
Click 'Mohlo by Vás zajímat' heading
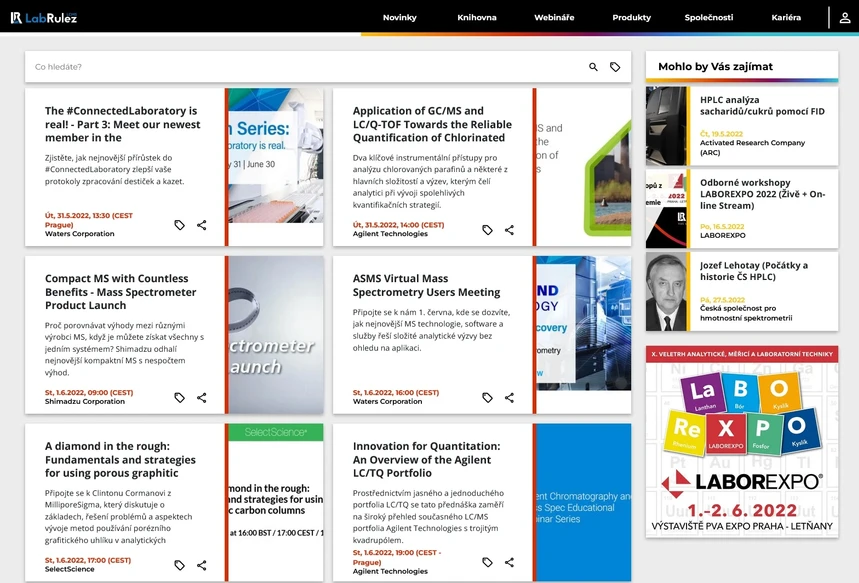(715, 66)
